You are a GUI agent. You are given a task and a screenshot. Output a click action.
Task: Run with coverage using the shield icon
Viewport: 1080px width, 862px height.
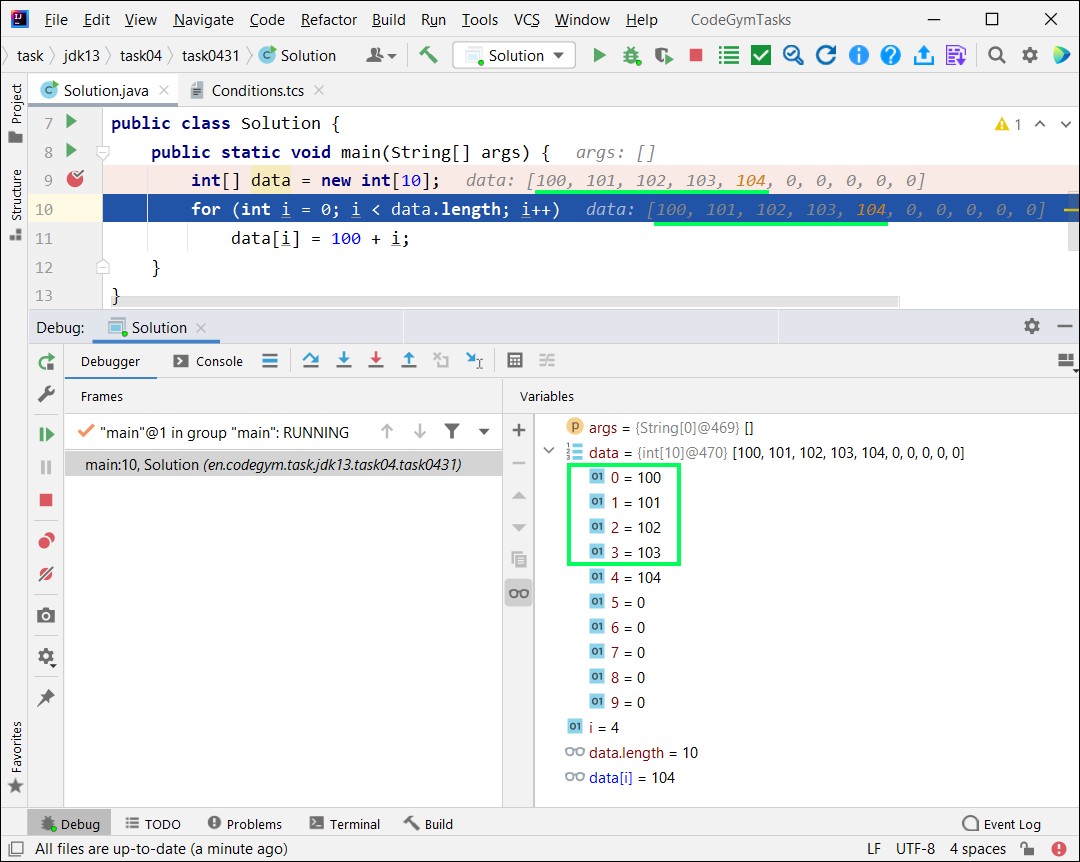663,55
